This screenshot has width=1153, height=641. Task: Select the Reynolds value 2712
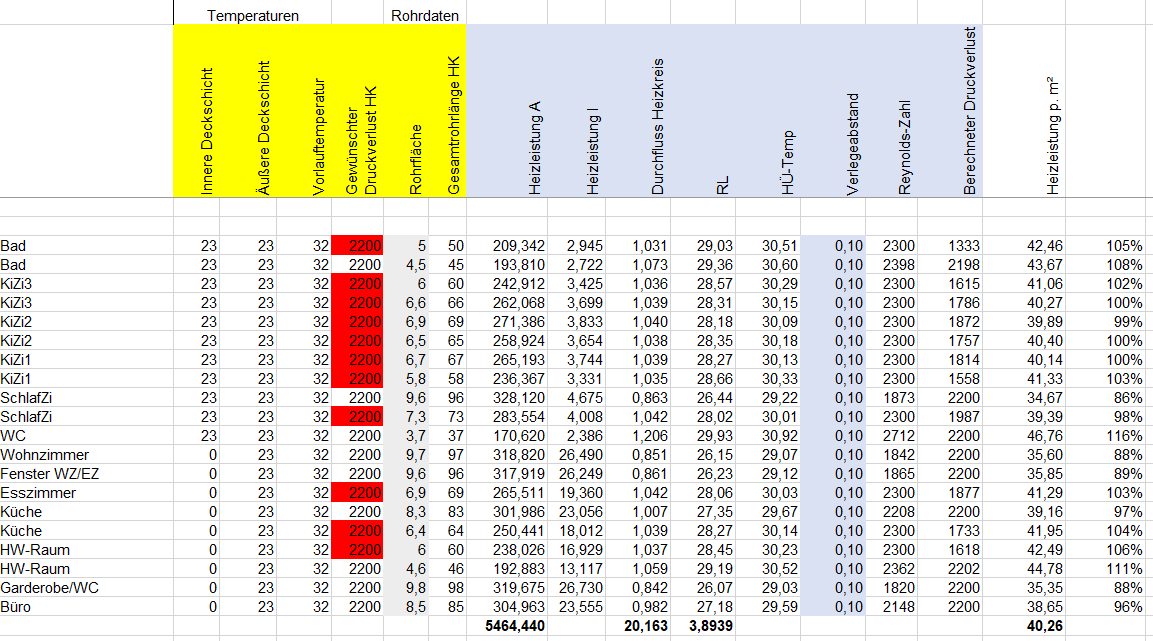pos(899,436)
